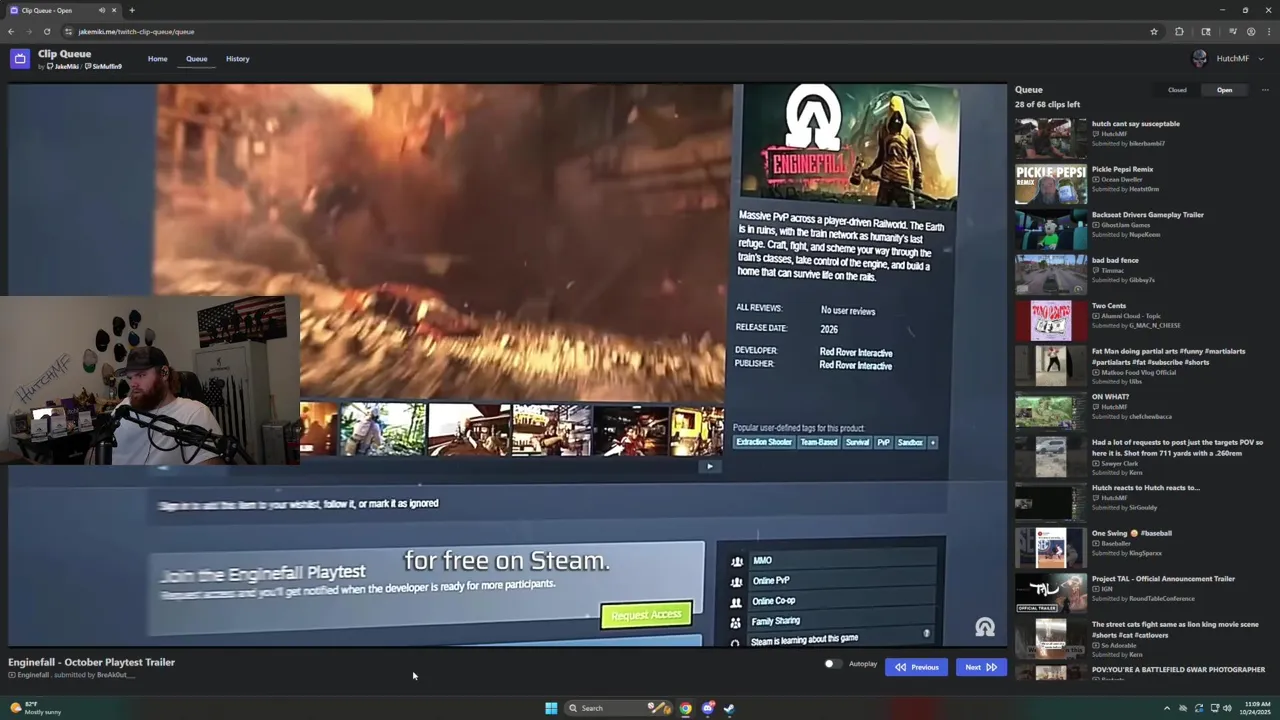
Task: Click the Enginefall October Playtest Trailer title
Action: [91, 662]
